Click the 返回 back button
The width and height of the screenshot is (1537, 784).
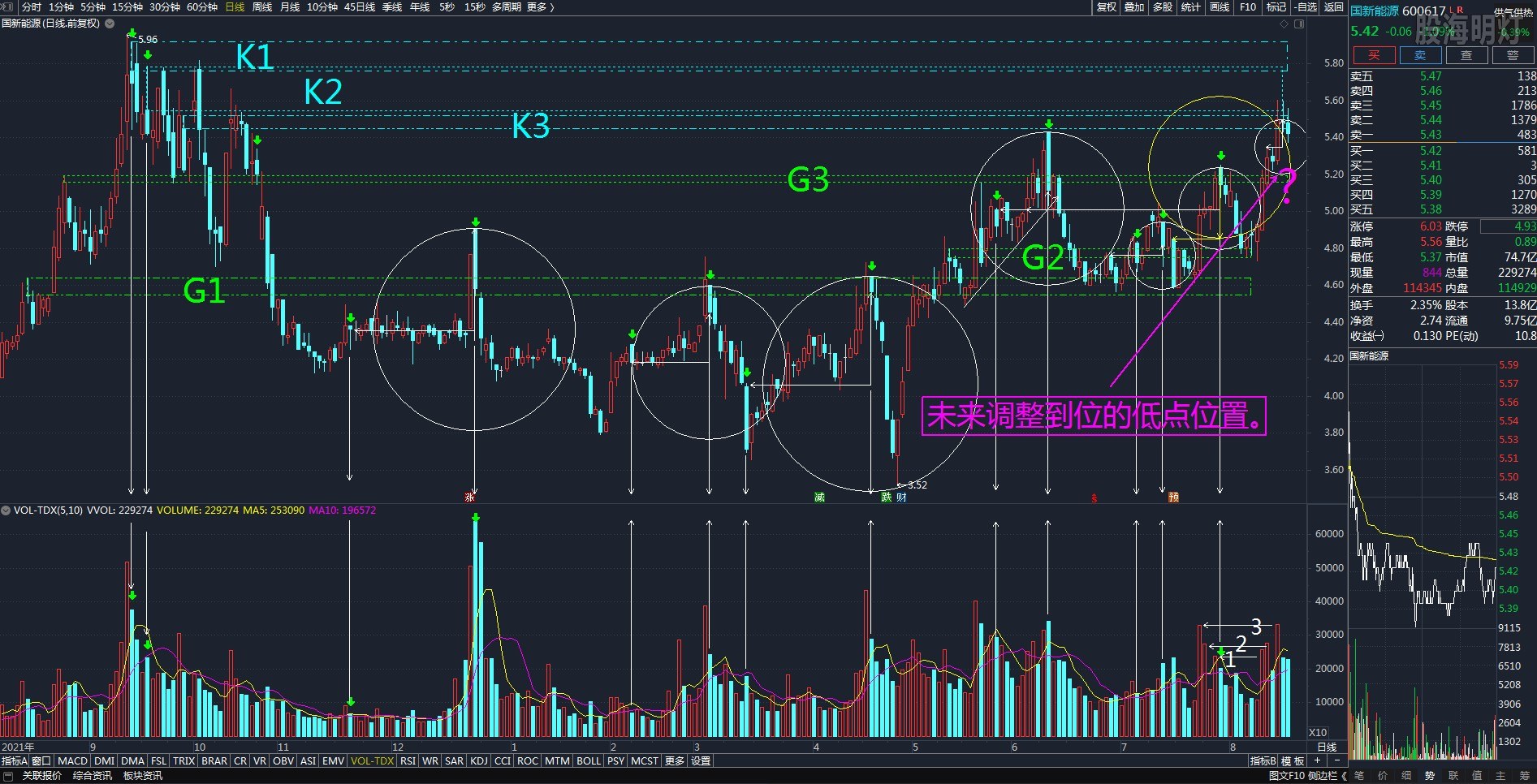(x=1334, y=6)
